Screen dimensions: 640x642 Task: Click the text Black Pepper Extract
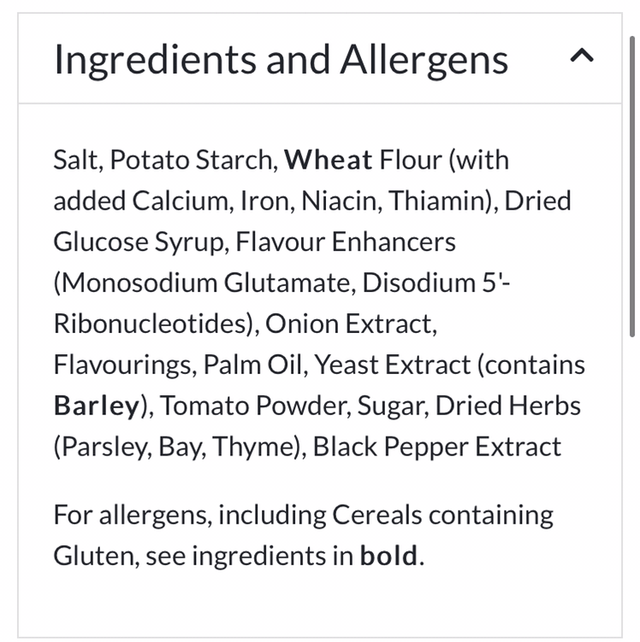(437, 447)
